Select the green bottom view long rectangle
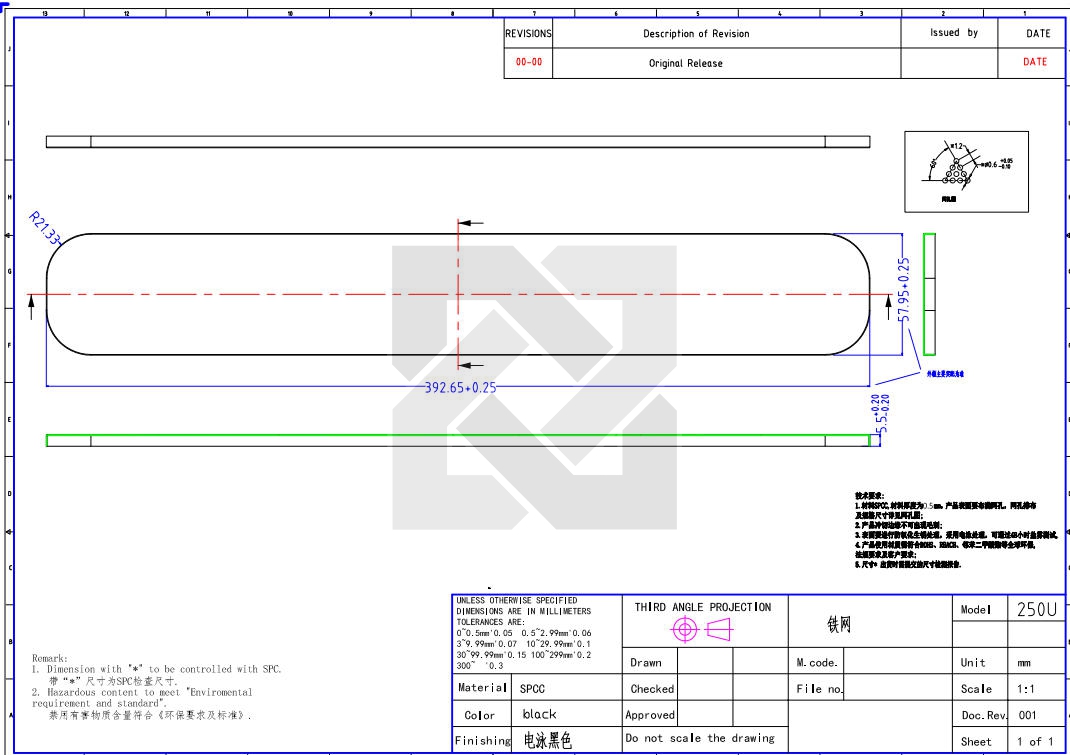1070x755 pixels. click(457, 441)
